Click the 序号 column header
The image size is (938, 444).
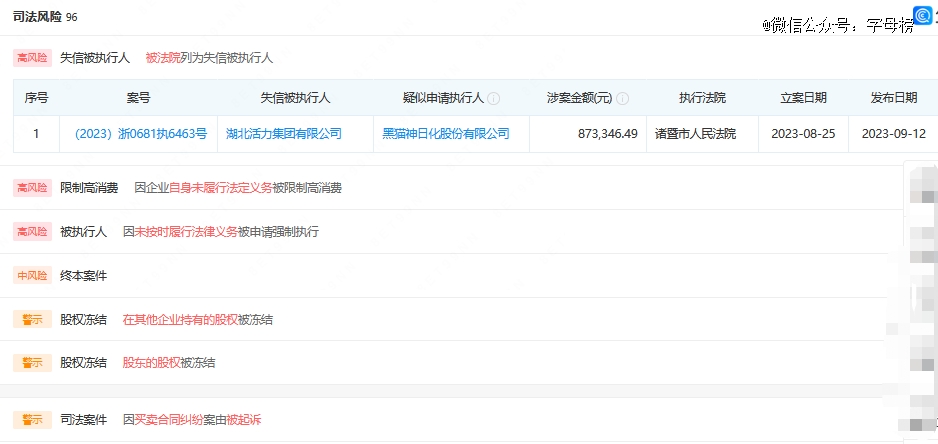pyautogui.click(x=36, y=98)
